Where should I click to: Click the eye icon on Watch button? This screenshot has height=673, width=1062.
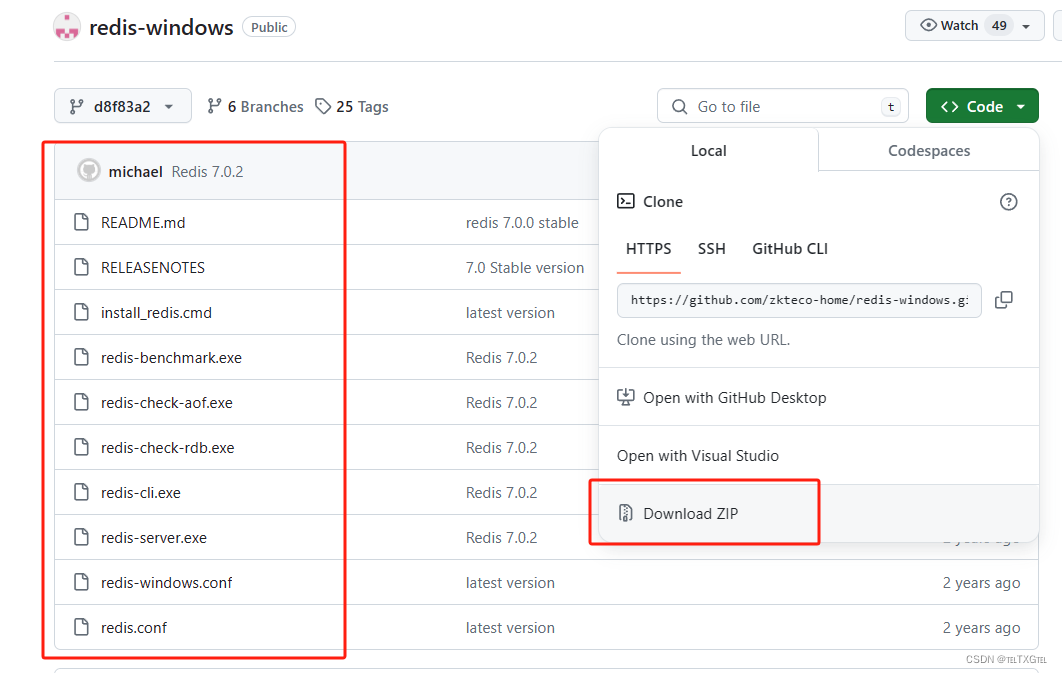(928, 25)
